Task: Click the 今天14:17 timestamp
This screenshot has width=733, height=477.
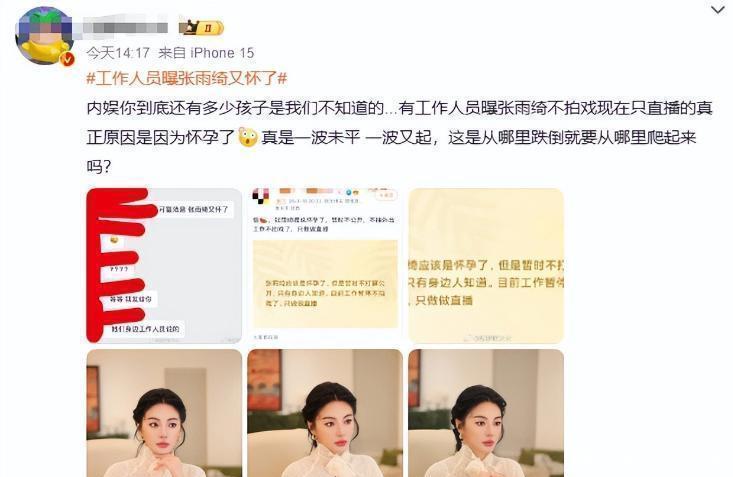Action: 118,53
